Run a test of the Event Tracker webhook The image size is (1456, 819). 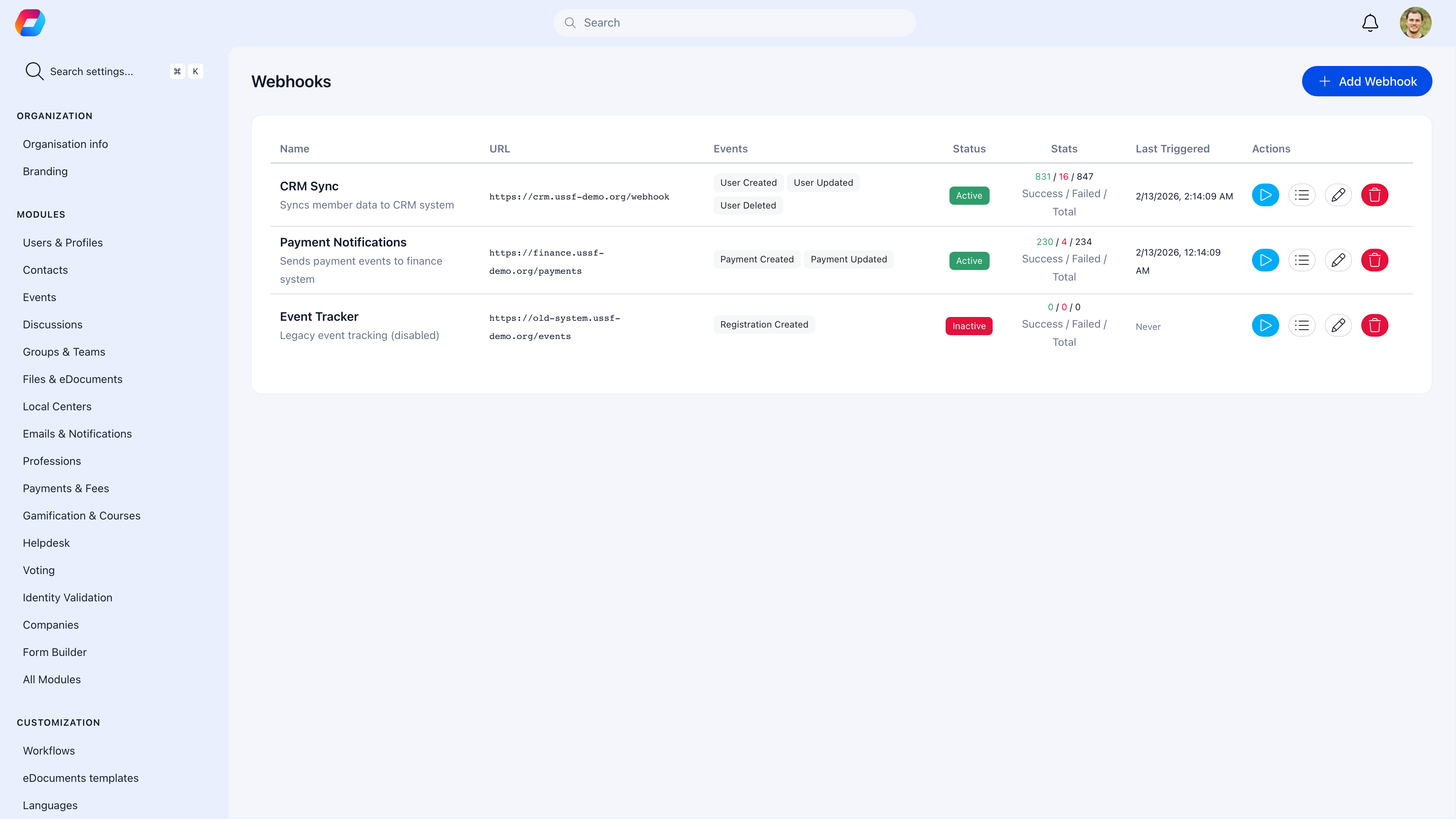pos(1266,326)
